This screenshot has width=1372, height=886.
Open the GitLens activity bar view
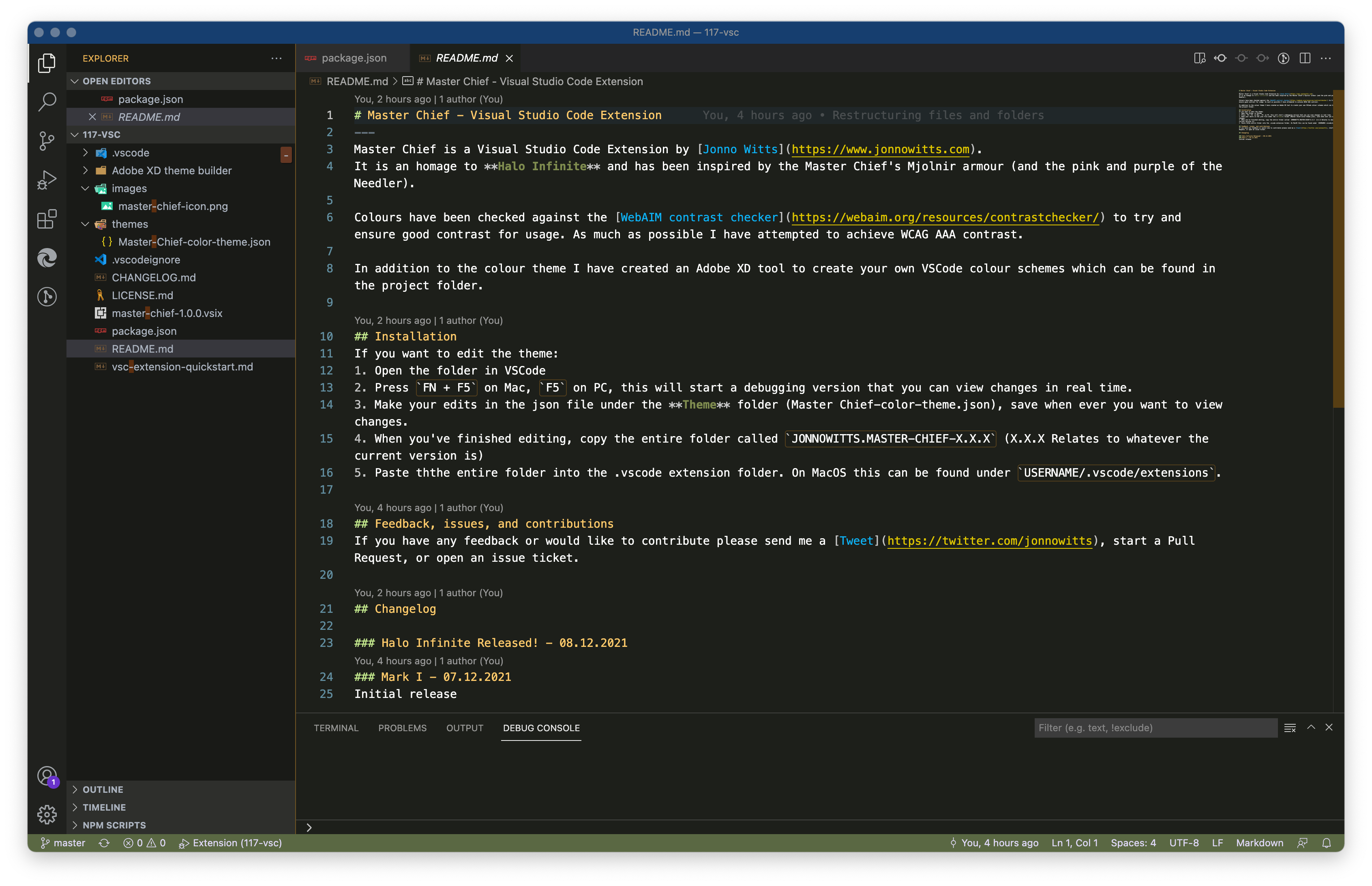point(47,297)
